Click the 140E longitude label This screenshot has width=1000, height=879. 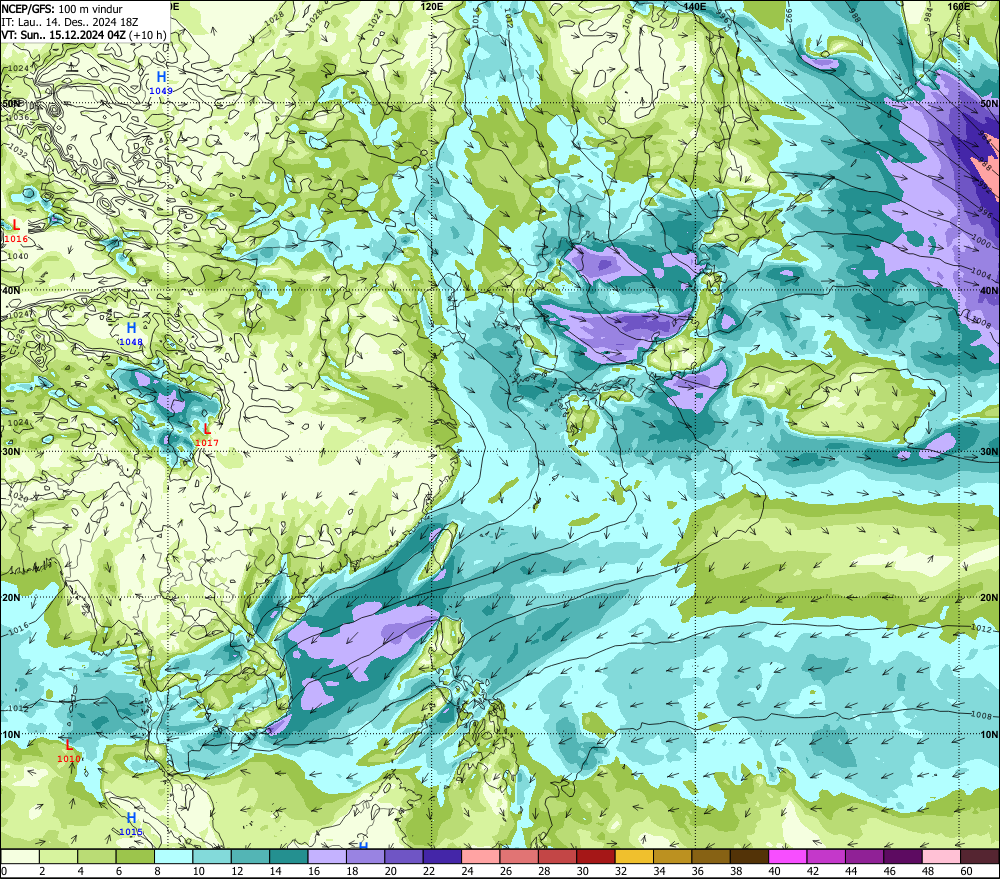pos(695,6)
